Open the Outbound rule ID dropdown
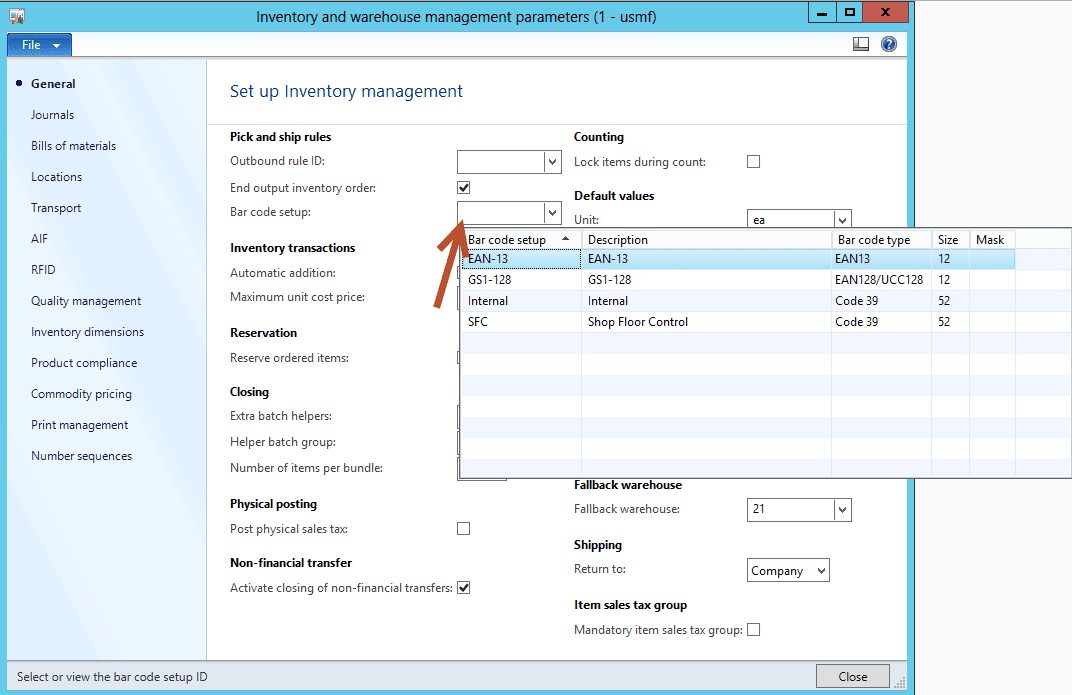The image size is (1072, 695). [x=551, y=161]
